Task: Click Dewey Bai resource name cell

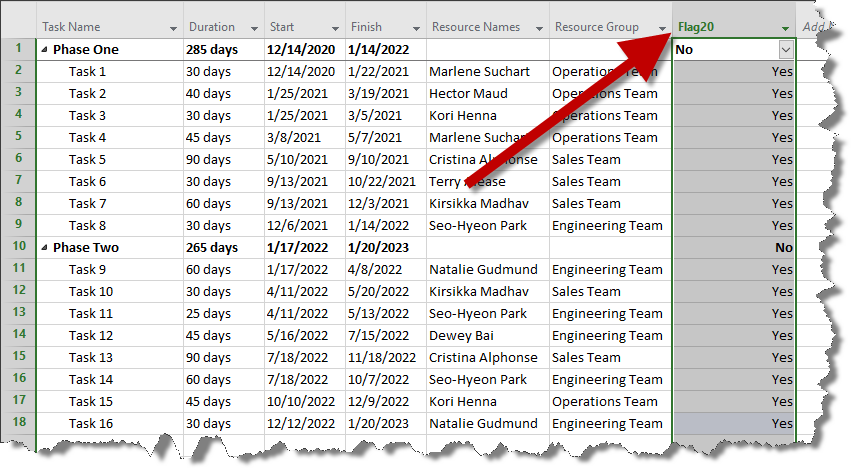Action: (x=487, y=336)
